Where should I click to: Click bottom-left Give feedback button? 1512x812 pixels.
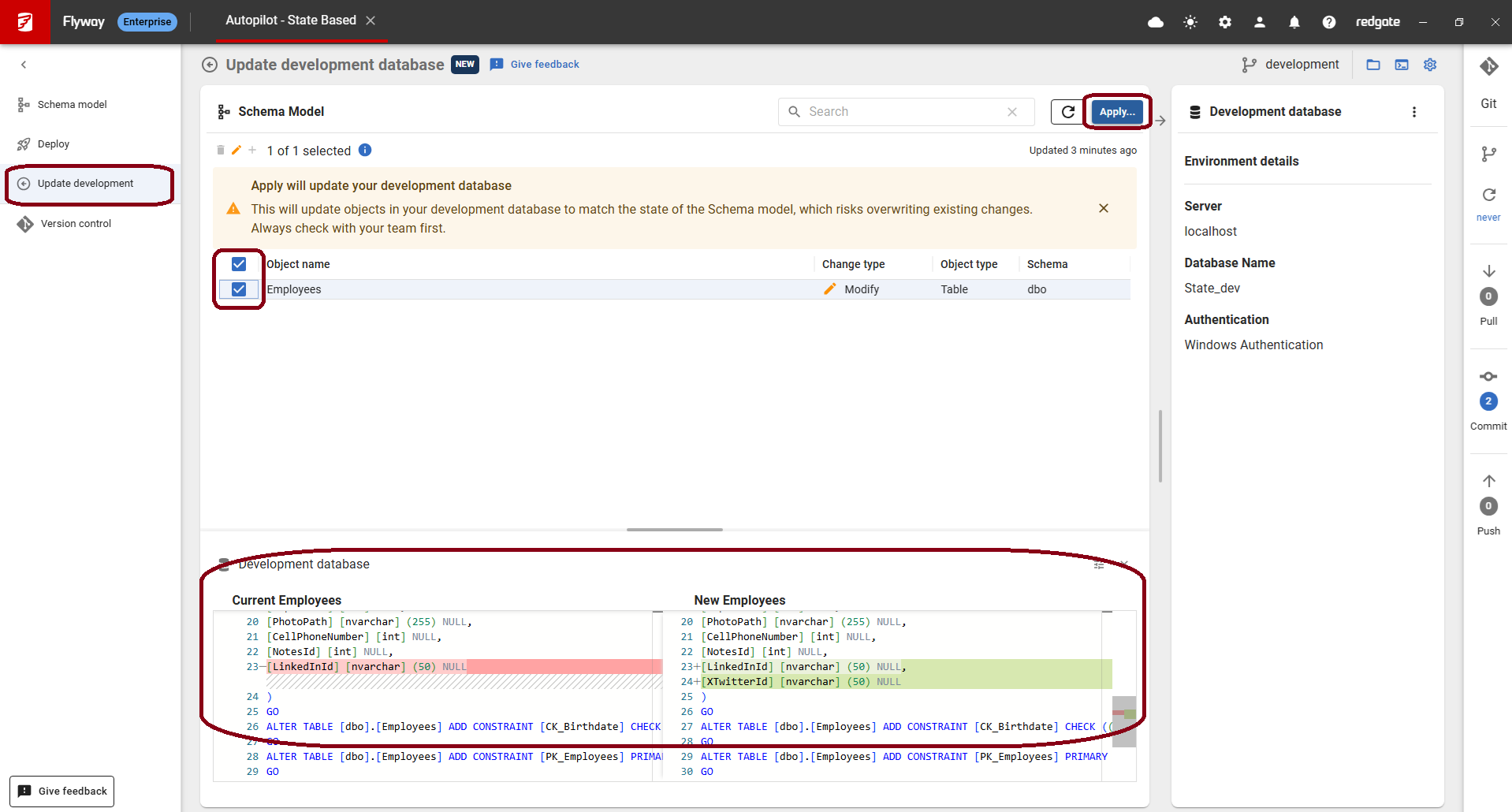coord(62,792)
